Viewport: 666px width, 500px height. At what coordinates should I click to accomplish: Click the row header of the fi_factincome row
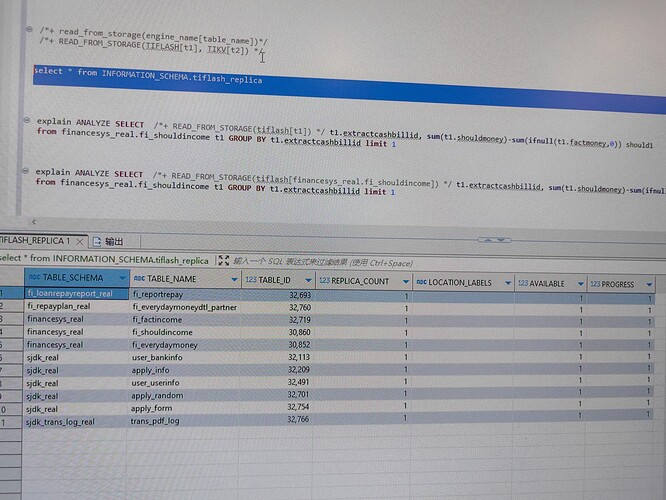click(x=6, y=318)
